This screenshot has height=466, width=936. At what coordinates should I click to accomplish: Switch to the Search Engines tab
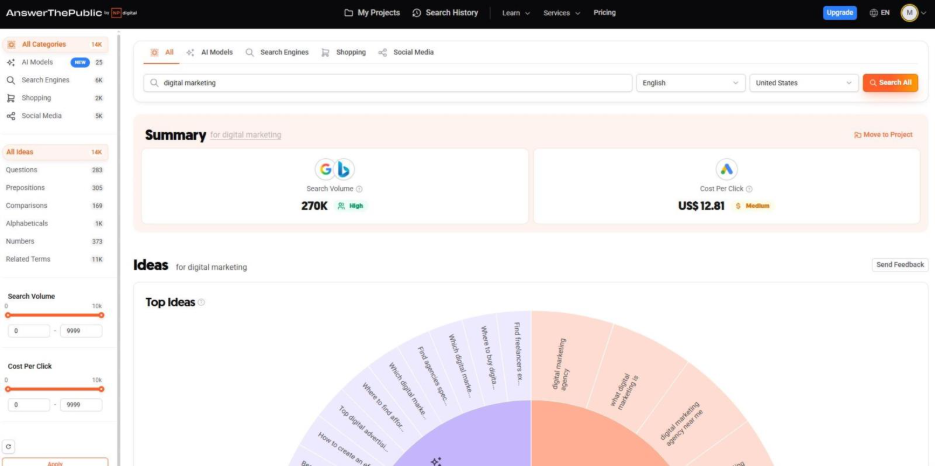[277, 52]
